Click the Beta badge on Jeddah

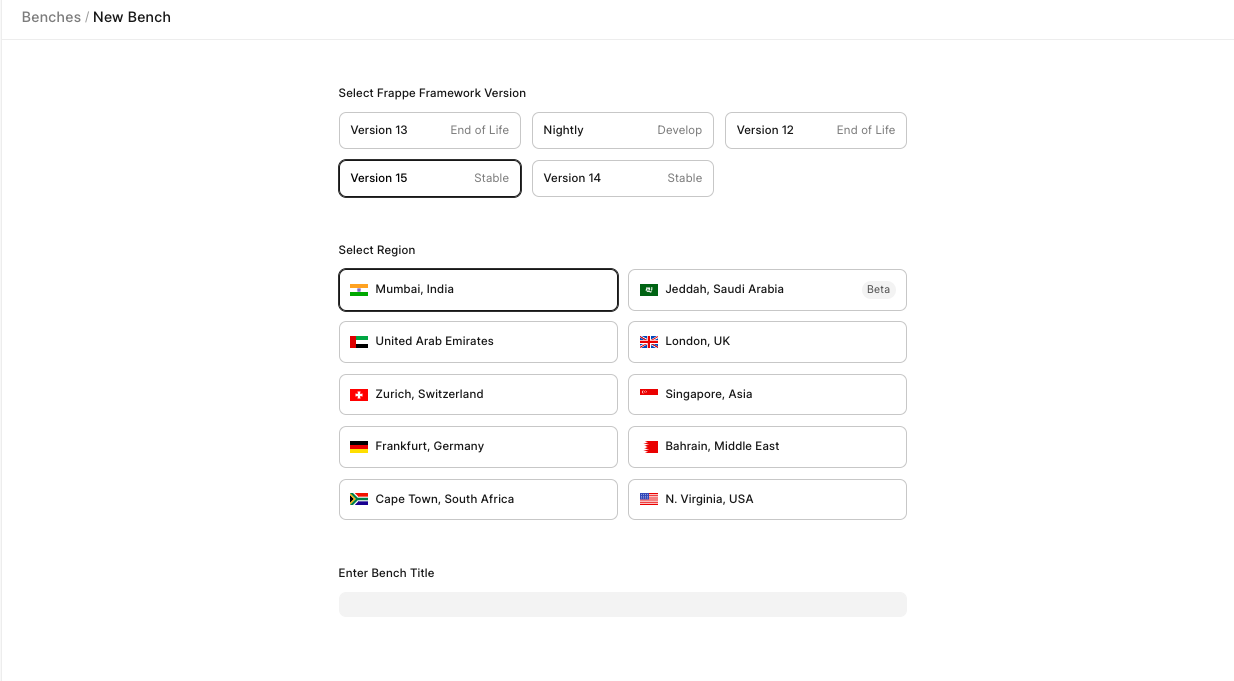coord(878,290)
